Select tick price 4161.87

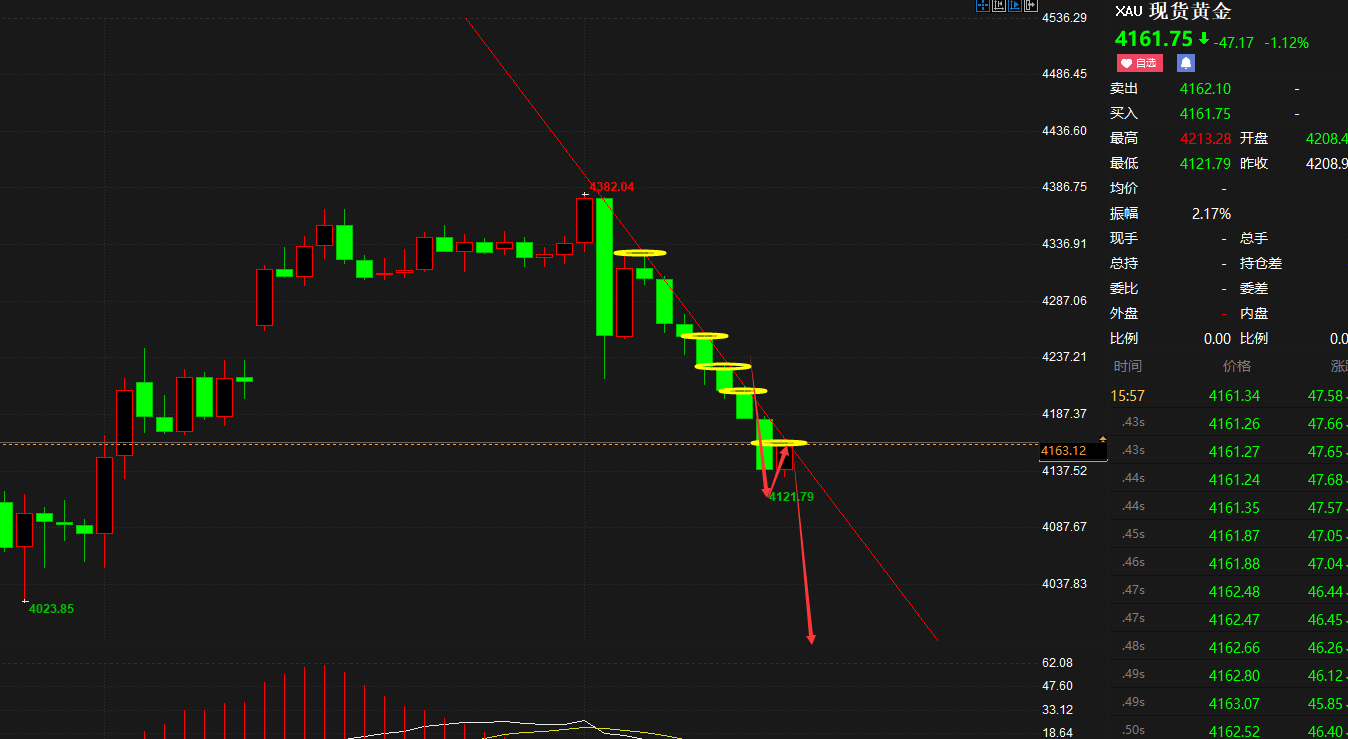click(1234, 536)
